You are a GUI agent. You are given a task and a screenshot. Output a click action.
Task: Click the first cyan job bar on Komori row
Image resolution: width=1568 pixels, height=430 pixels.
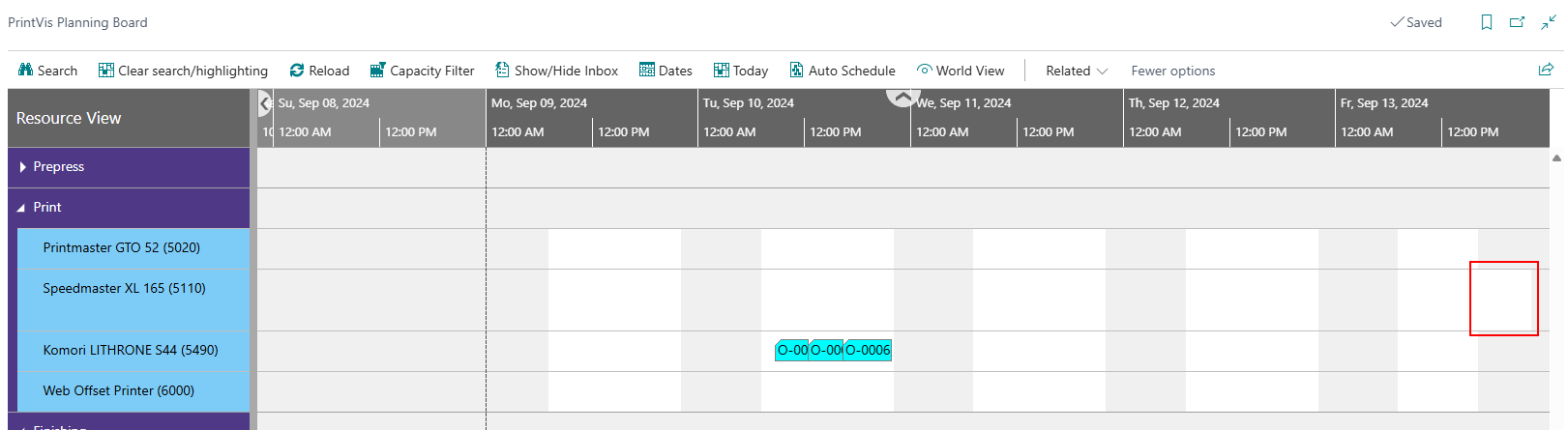[x=791, y=350]
